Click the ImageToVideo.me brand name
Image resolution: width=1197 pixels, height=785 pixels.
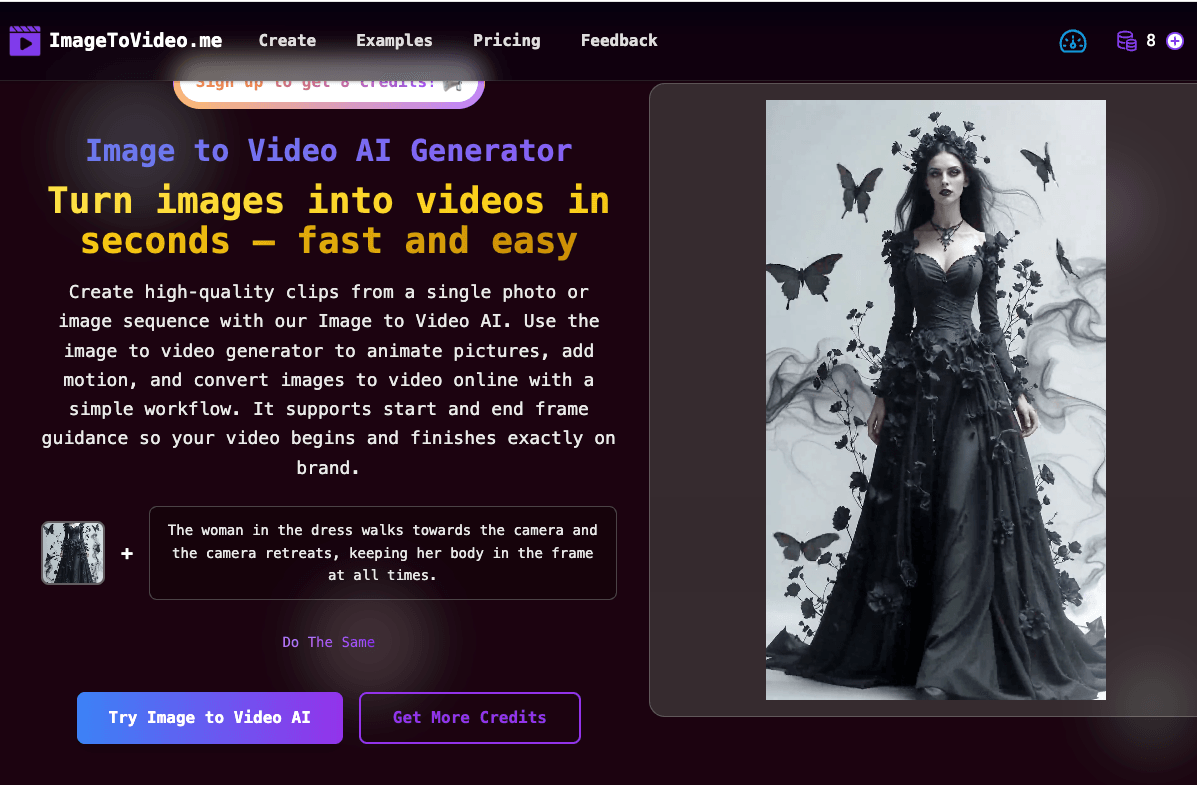click(x=136, y=41)
